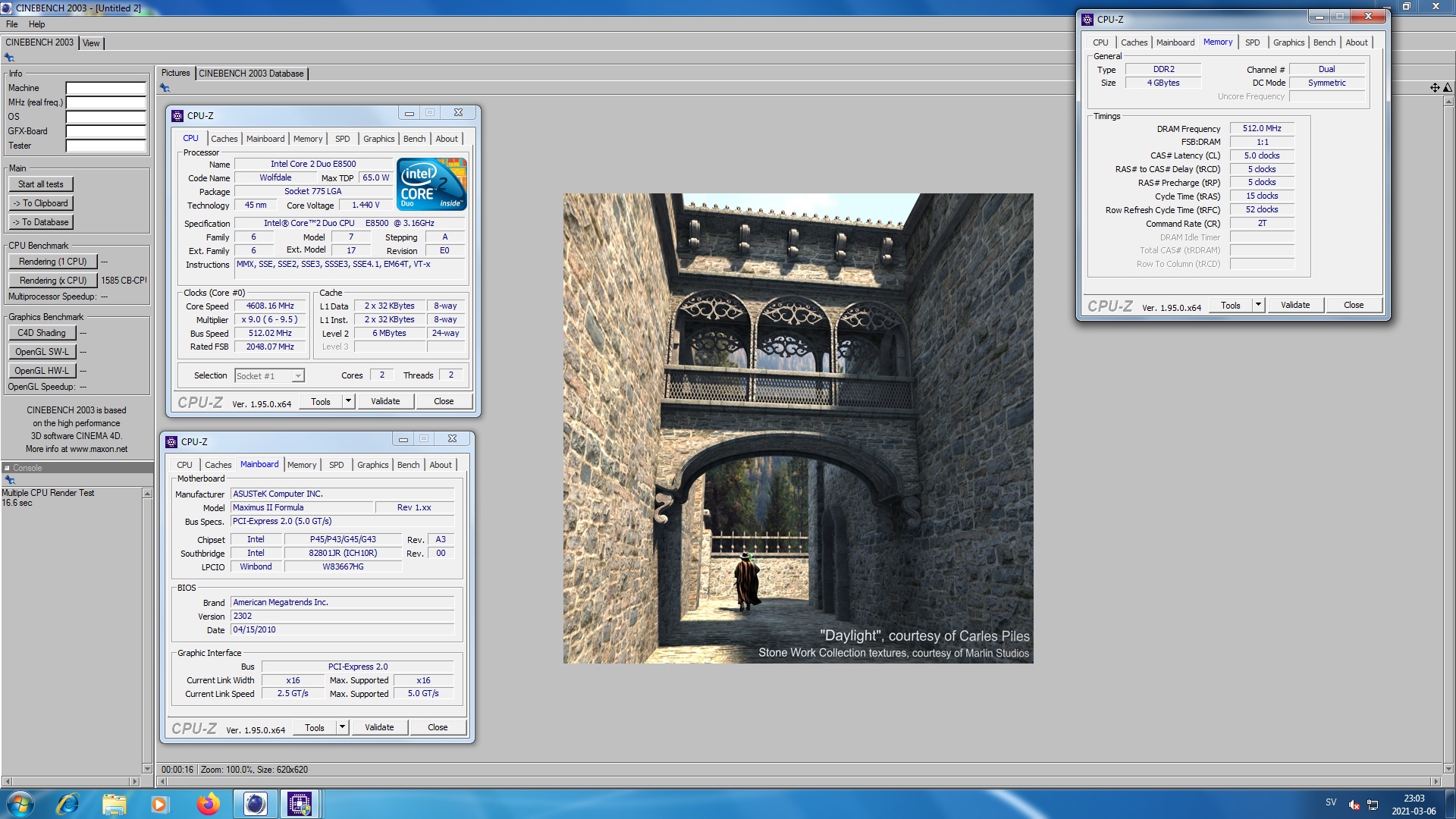Viewport: 1456px width, 819px height.
Task: Open Caches tab in the CPU window
Action: point(224,139)
